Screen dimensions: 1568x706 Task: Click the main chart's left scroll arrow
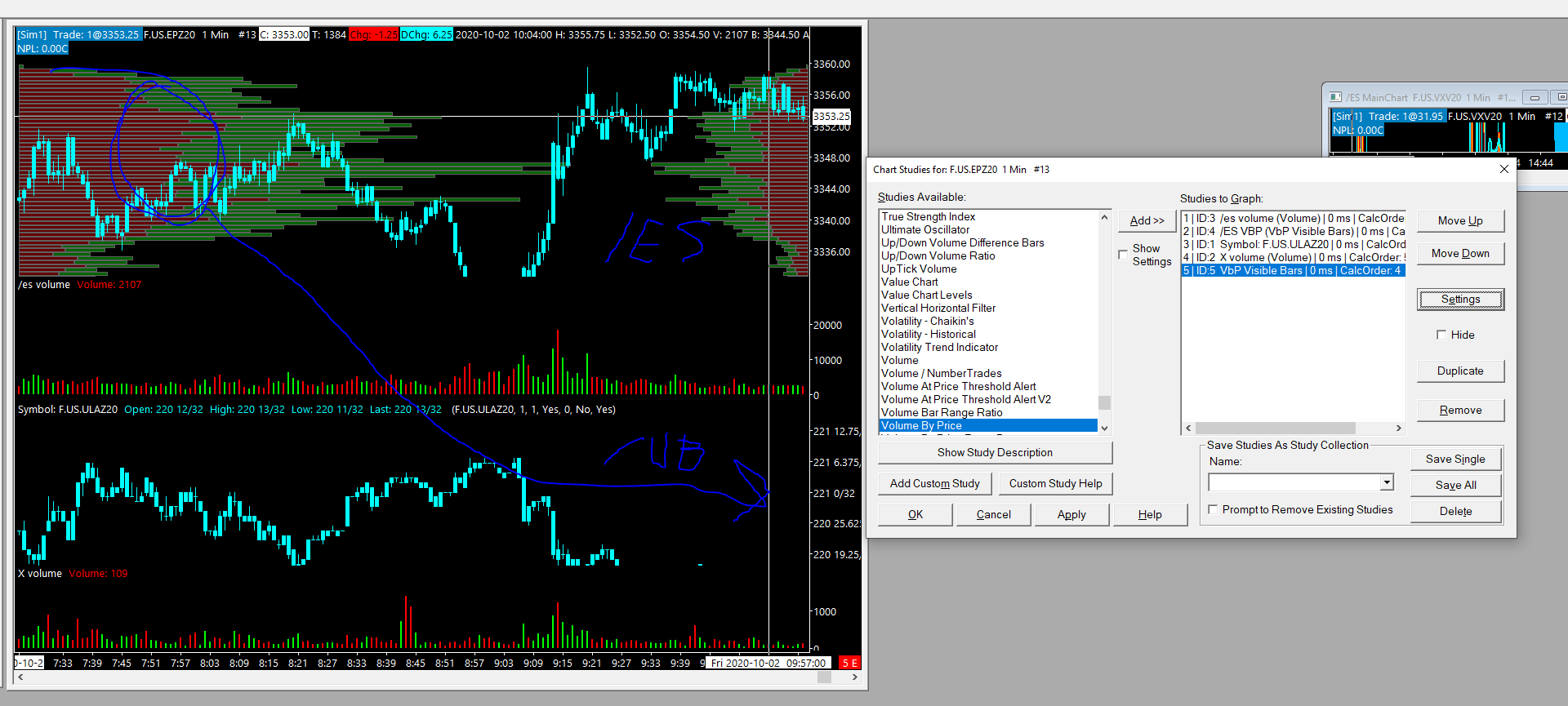(20, 677)
